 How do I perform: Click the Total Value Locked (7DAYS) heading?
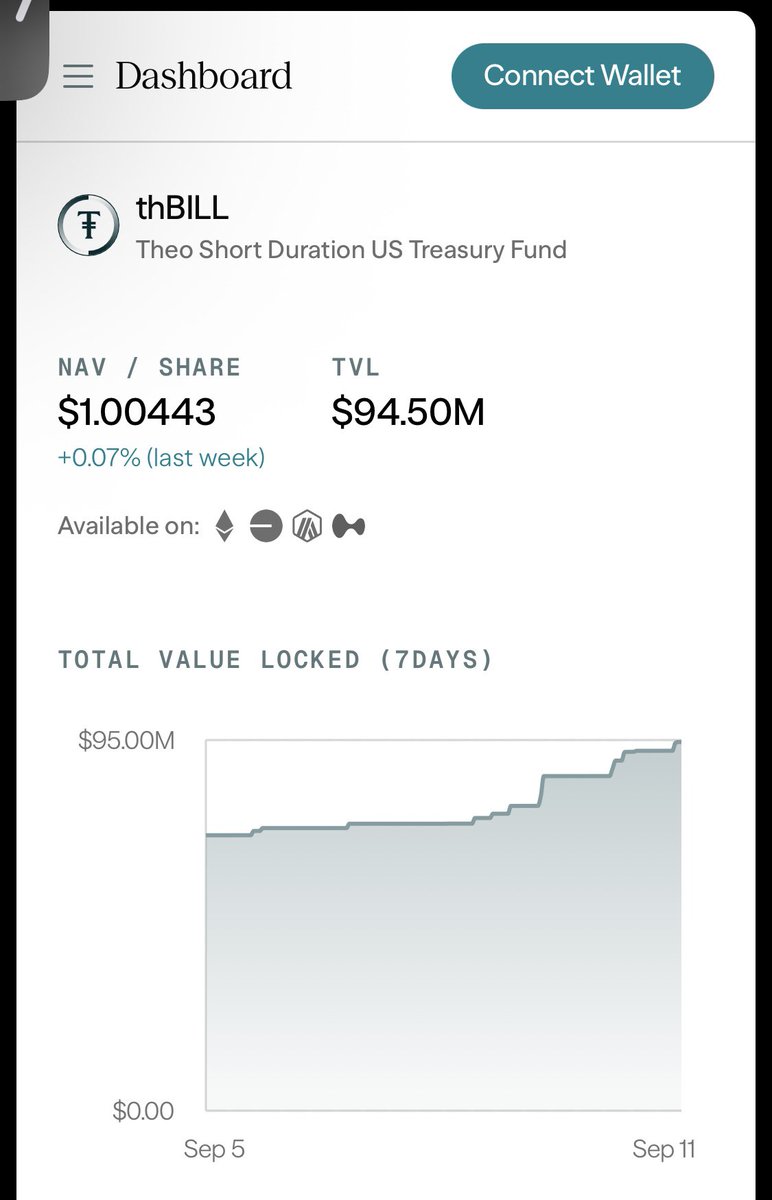pos(276,660)
